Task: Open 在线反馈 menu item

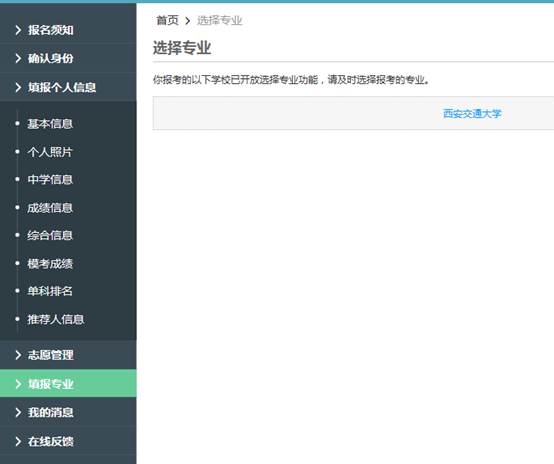Action: pos(68,441)
